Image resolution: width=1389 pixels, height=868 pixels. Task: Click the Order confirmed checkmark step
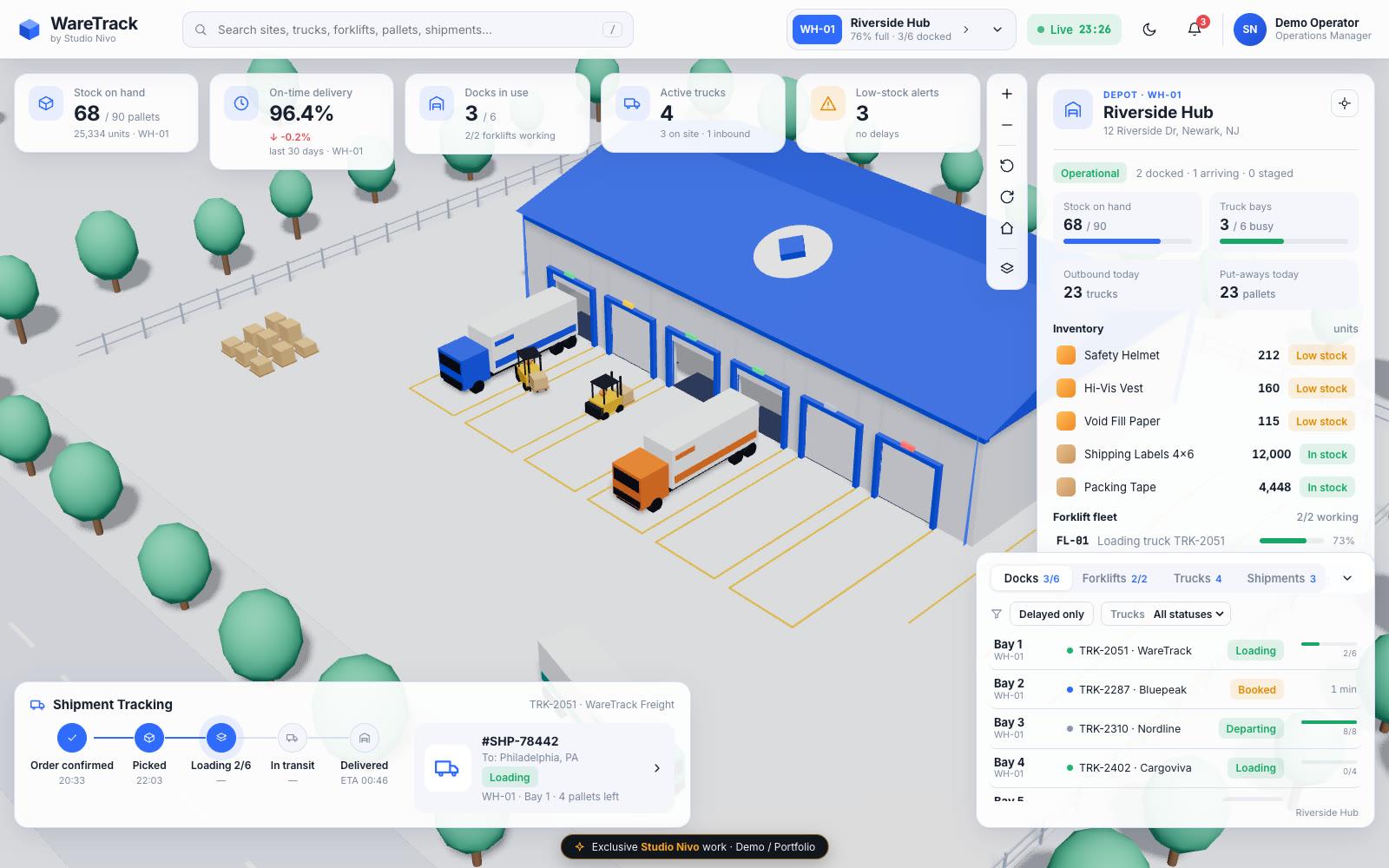coord(72,738)
